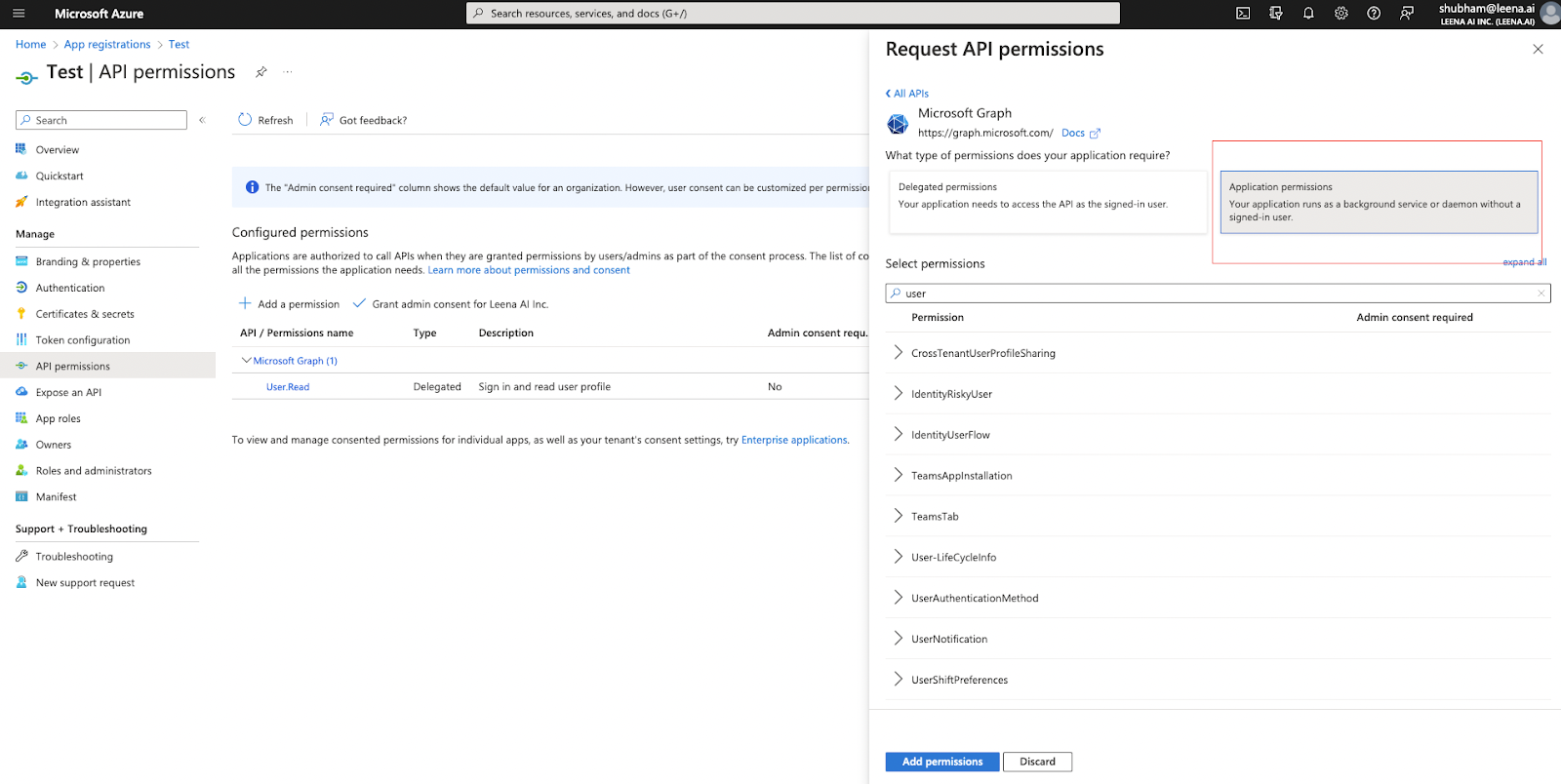Focus the left menu Search field
The image size is (1561, 784).
tap(101, 120)
